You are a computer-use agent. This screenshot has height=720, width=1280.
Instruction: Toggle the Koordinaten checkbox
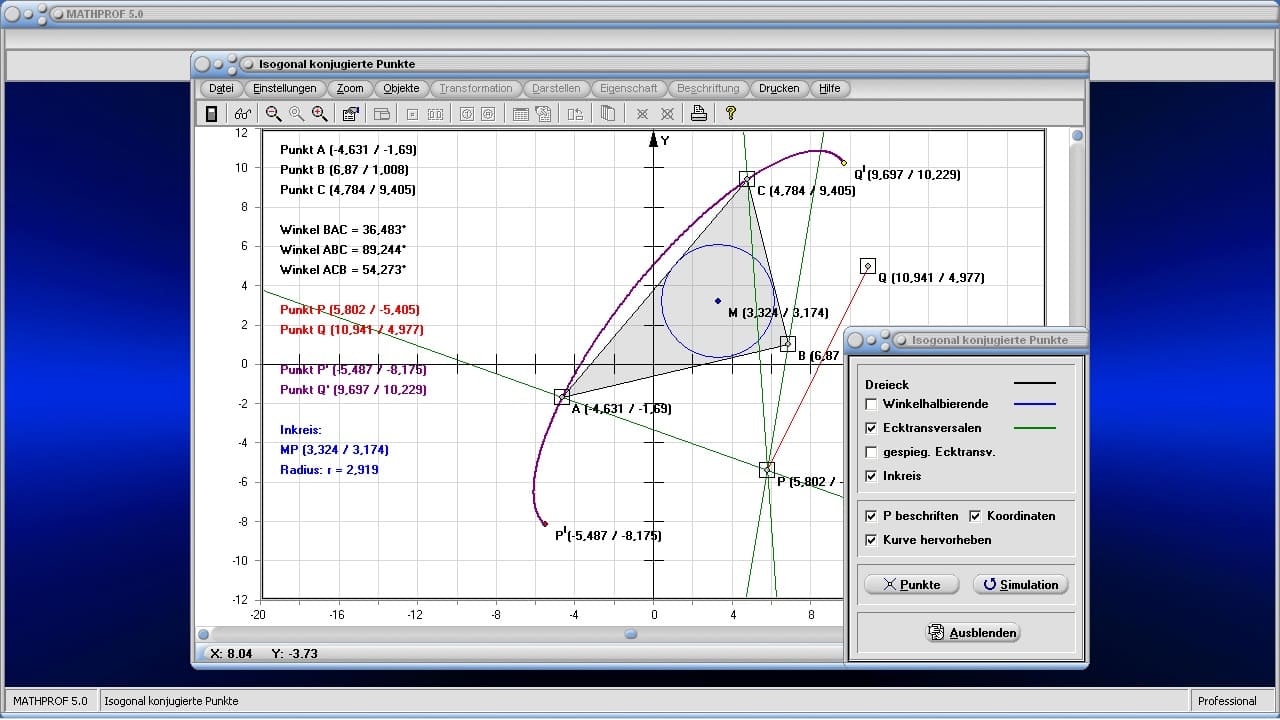coord(975,516)
